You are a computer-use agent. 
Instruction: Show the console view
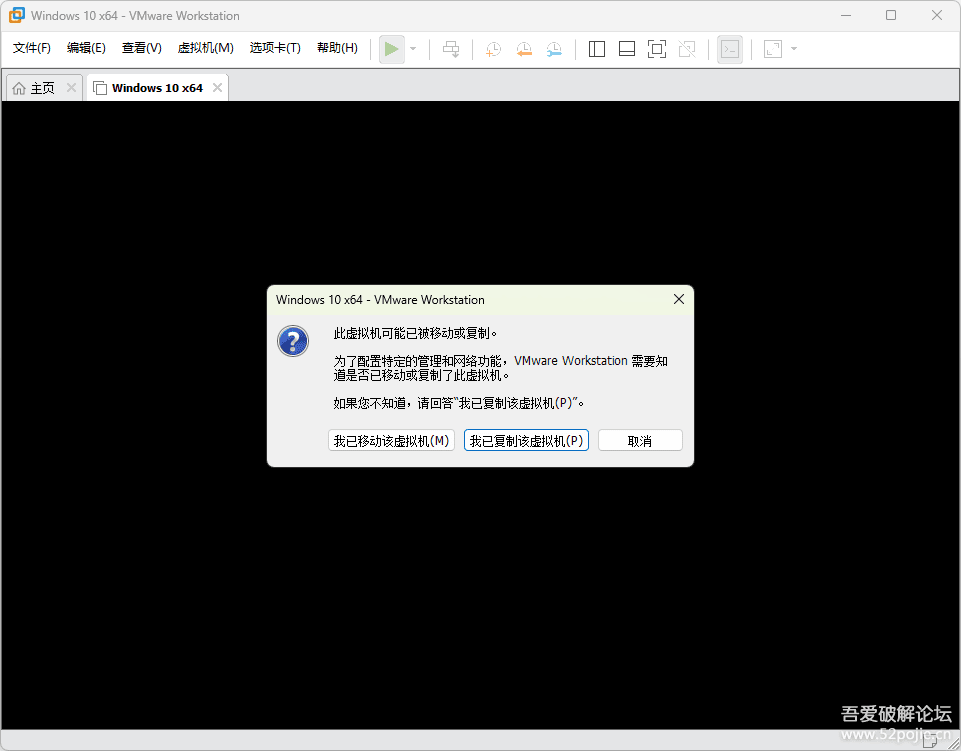click(x=729, y=48)
